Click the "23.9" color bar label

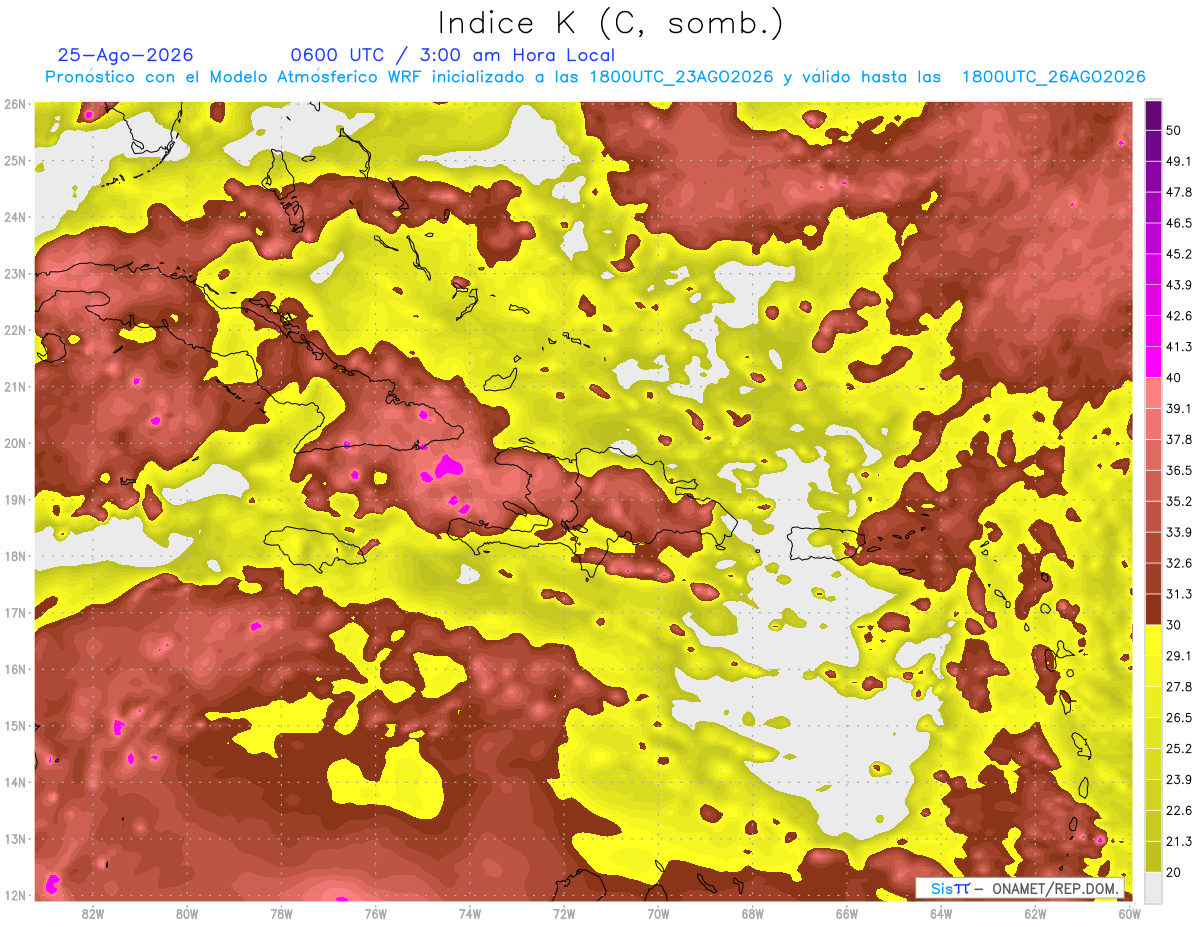(1179, 779)
